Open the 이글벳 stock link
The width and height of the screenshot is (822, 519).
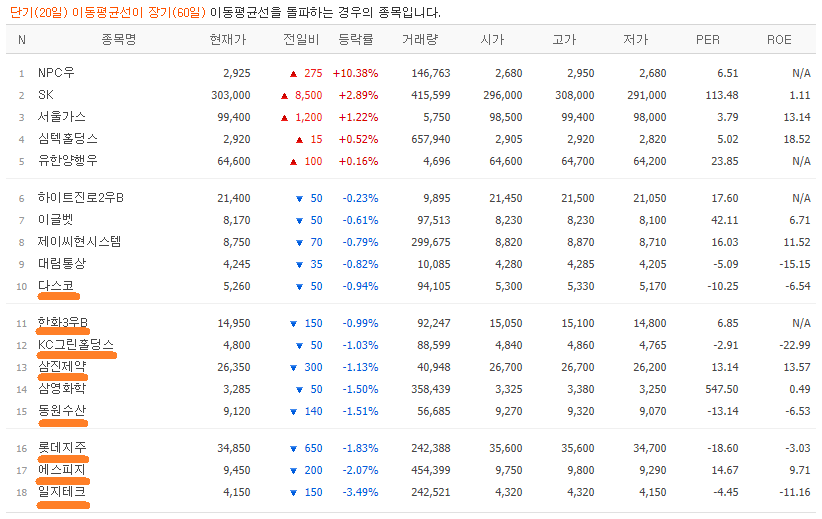55,220
